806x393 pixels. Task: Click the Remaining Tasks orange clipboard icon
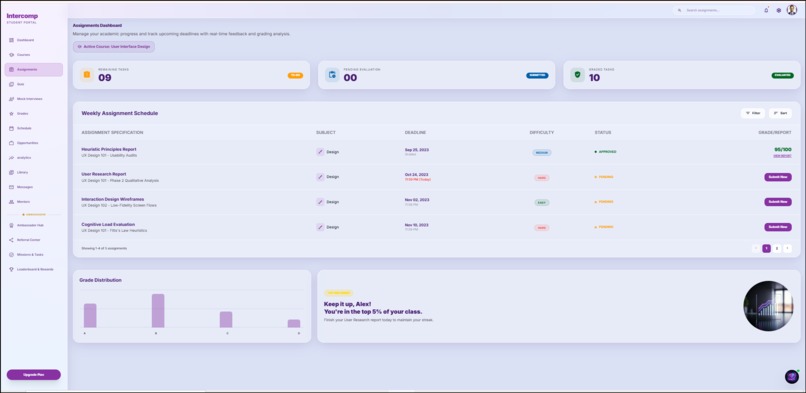(x=87, y=75)
